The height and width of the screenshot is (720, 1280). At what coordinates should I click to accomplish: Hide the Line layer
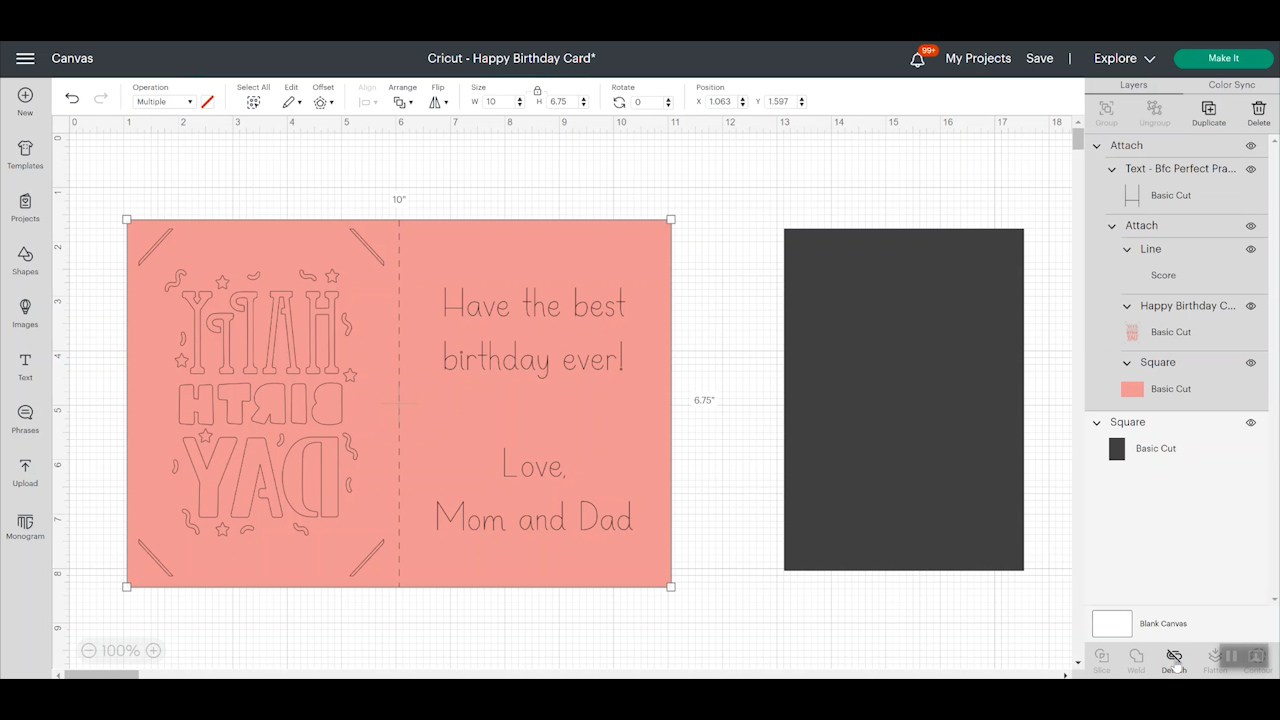pos(1250,249)
